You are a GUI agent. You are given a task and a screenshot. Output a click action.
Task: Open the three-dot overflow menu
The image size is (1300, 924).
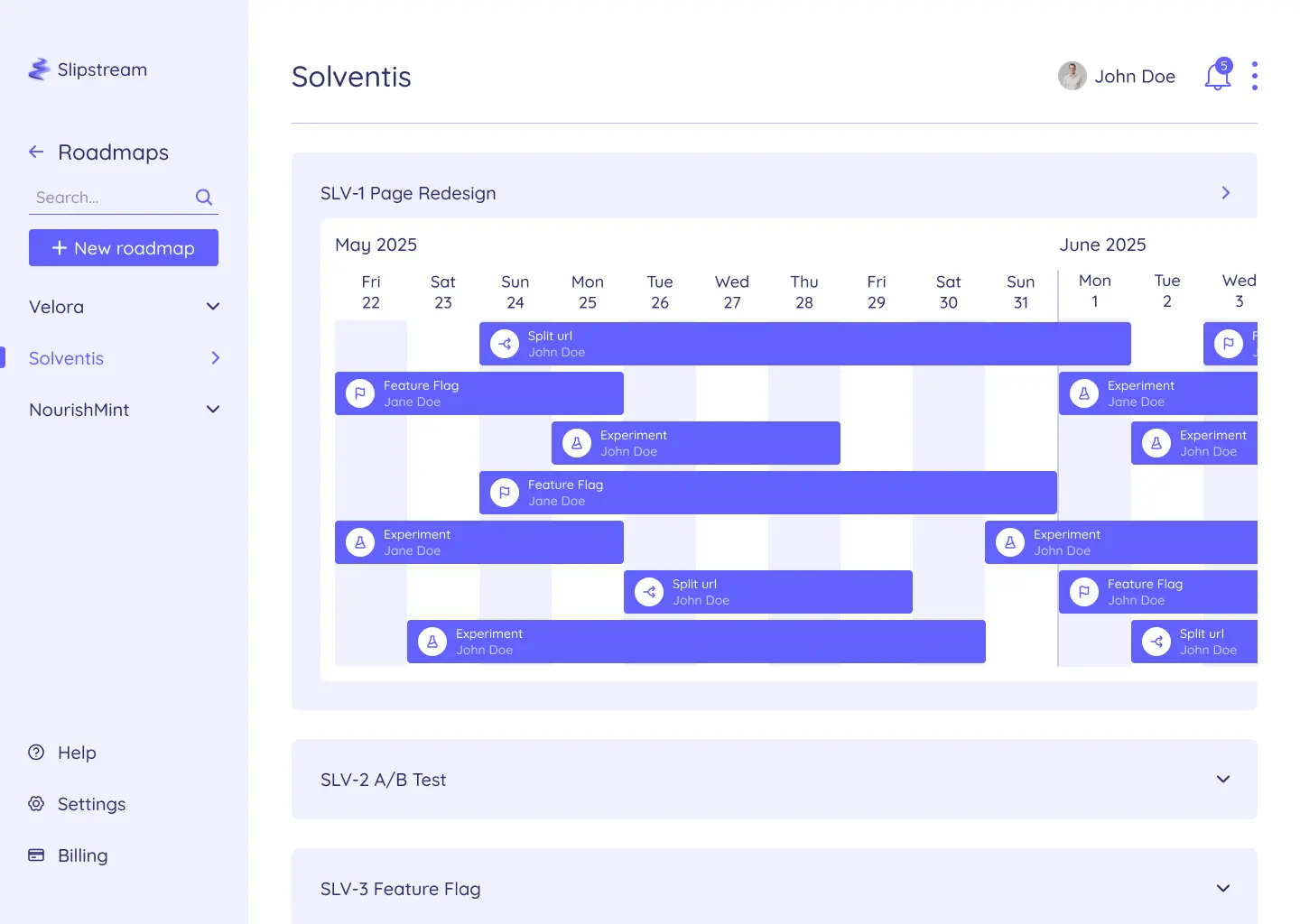[1255, 76]
